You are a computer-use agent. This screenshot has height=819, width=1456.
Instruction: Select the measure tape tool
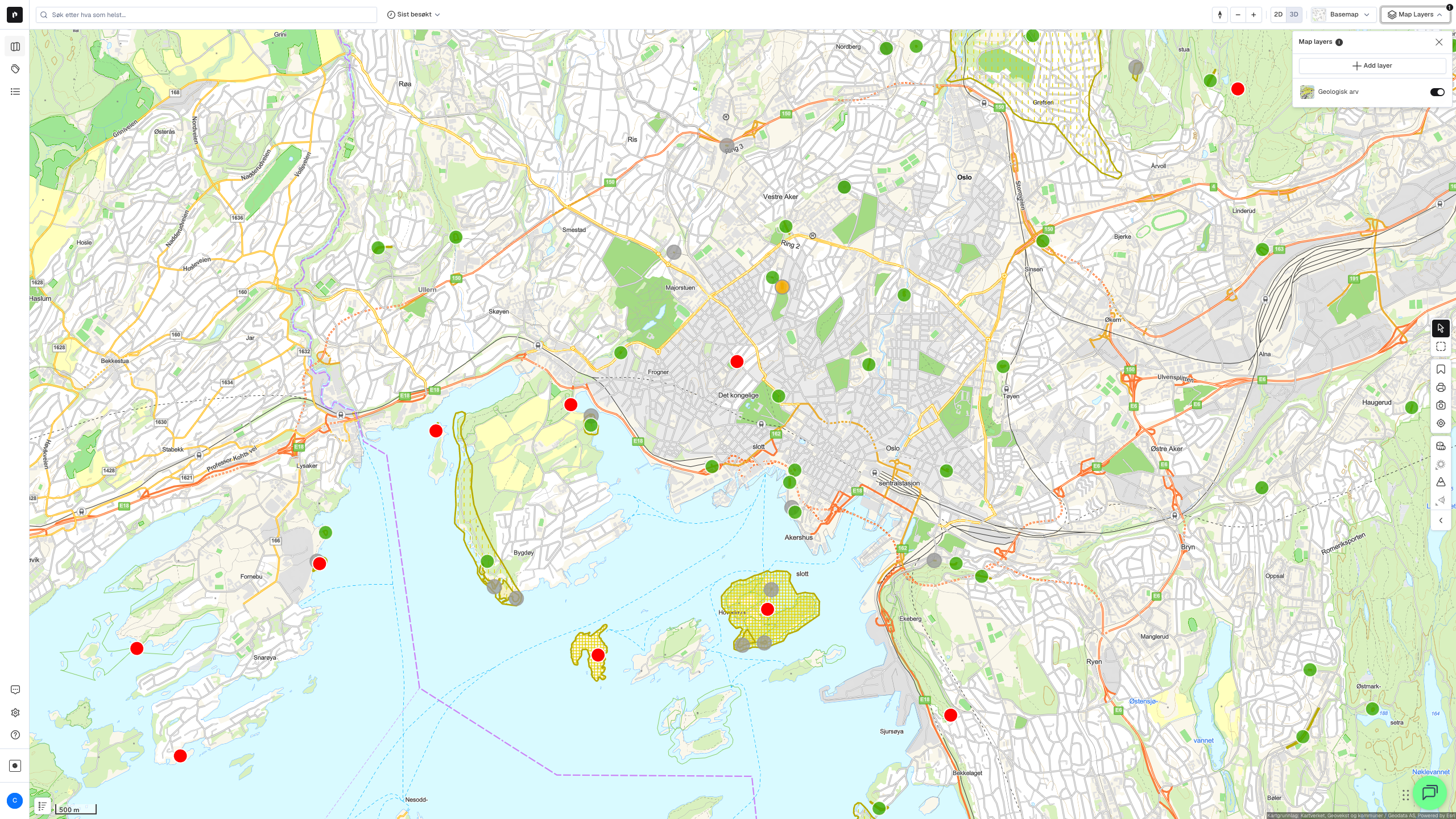[1441, 446]
